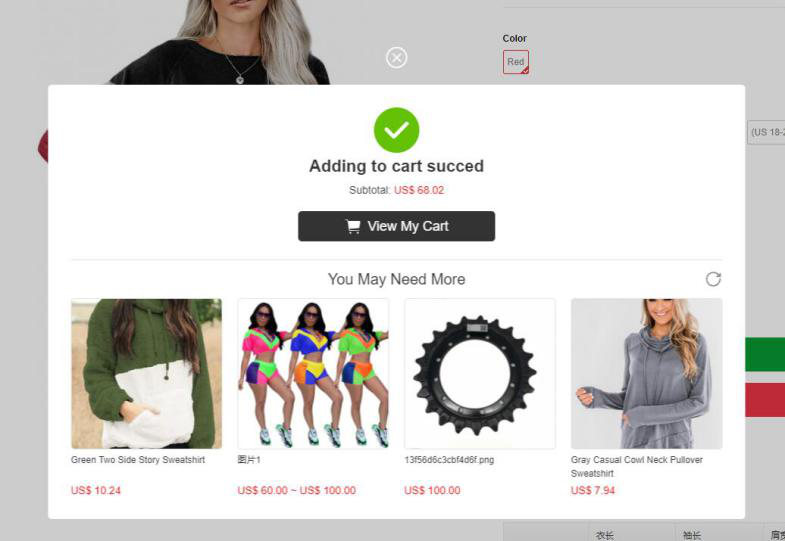Refresh the You May Need More recommendations
Screen dimensions: 785x541
tap(713, 279)
